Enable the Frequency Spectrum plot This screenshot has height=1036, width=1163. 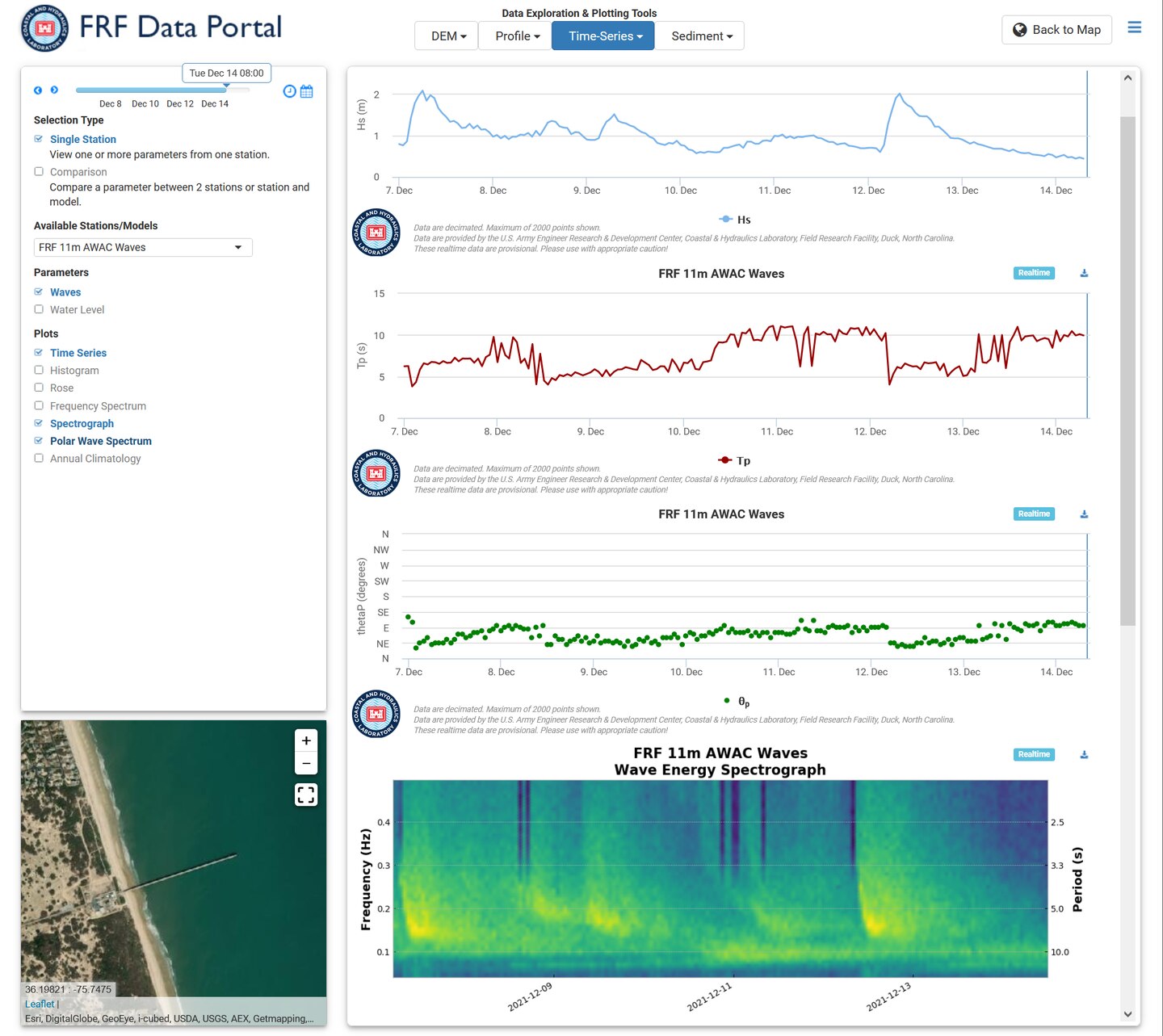[39, 405]
